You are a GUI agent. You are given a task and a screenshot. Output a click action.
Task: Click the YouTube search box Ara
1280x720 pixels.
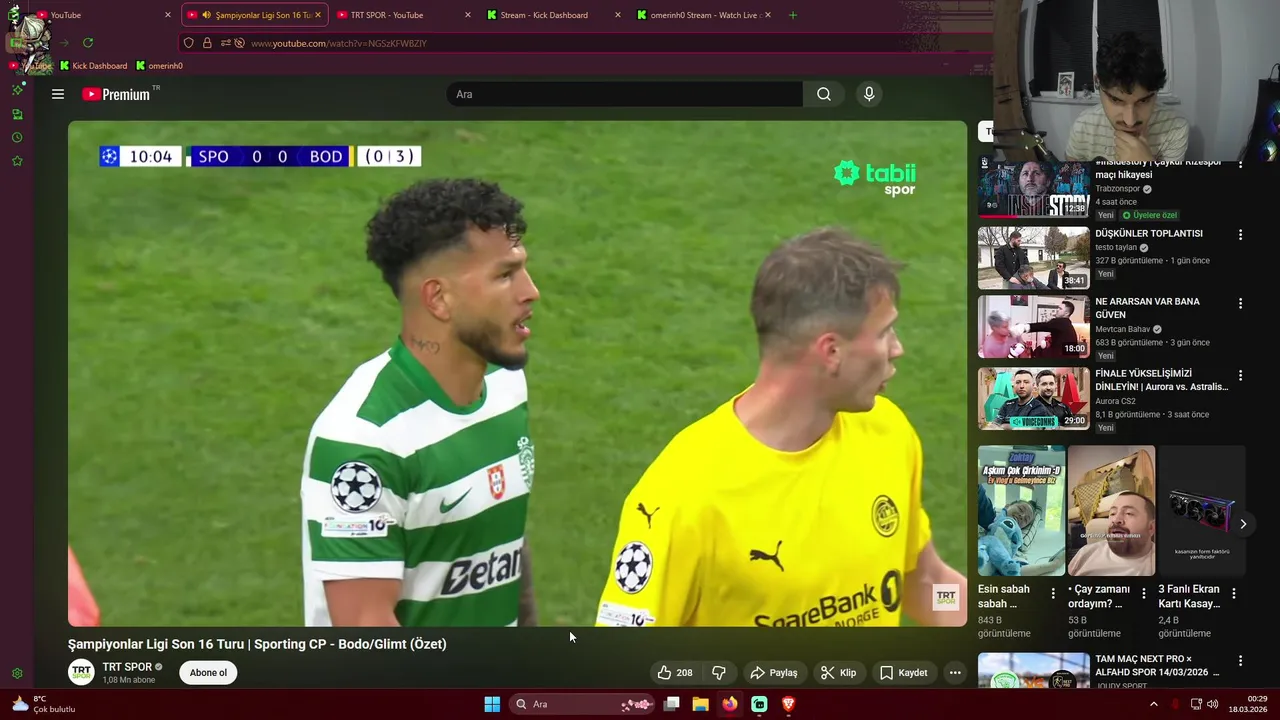point(625,94)
